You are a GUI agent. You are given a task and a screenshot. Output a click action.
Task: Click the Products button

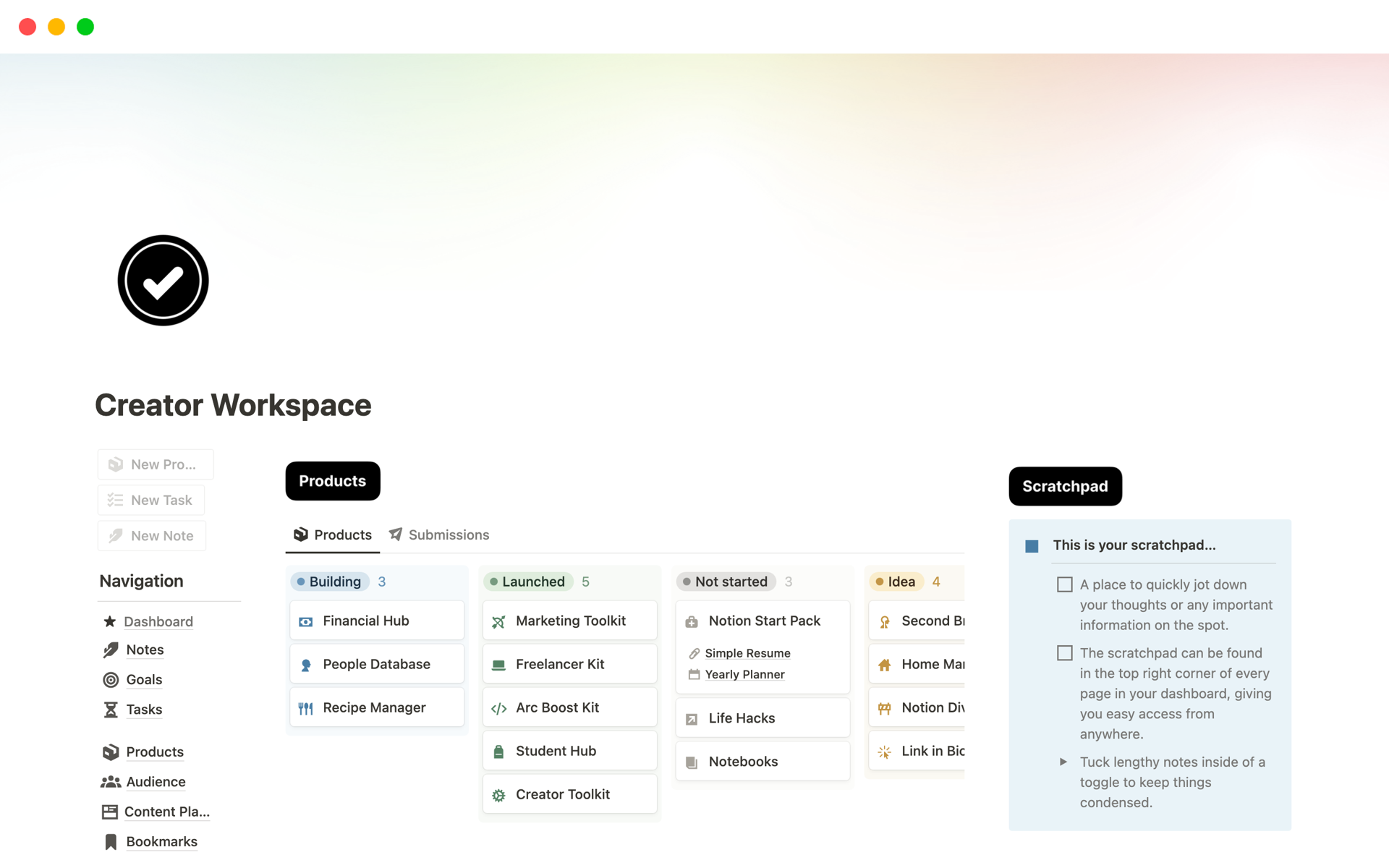pos(333,480)
